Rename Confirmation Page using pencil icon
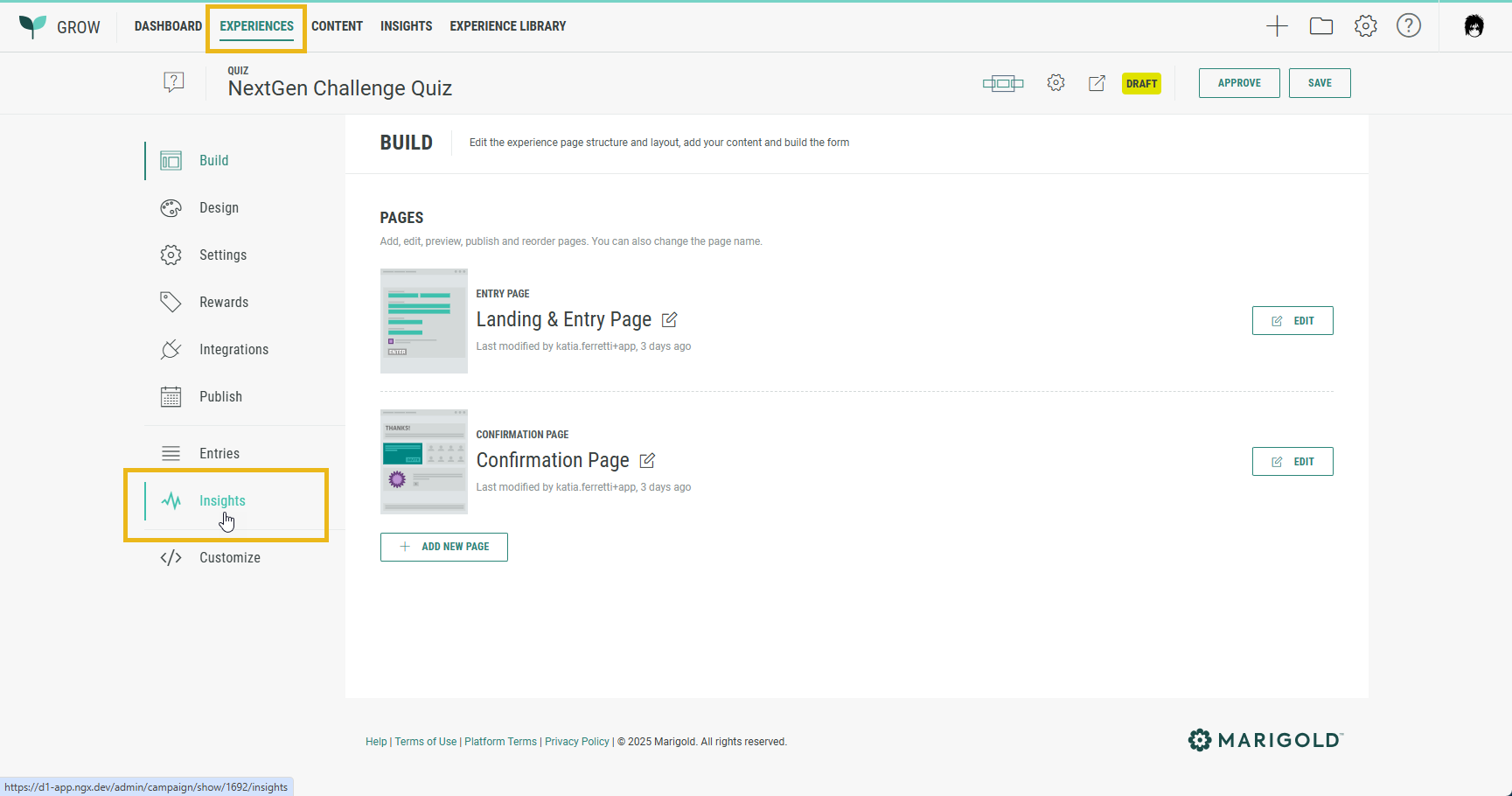 coord(648,461)
